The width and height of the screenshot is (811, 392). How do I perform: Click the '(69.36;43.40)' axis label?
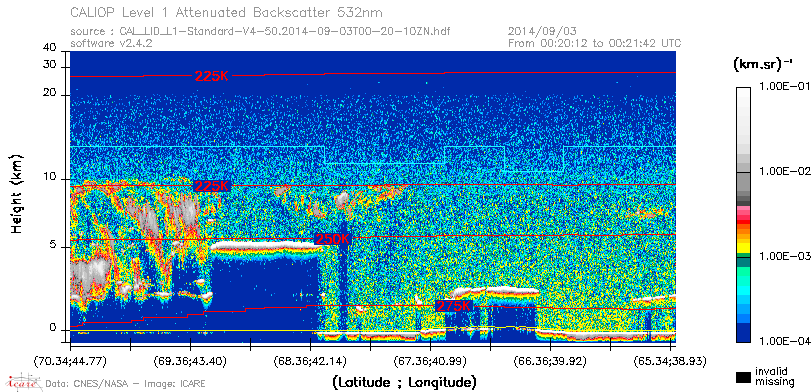point(190,360)
